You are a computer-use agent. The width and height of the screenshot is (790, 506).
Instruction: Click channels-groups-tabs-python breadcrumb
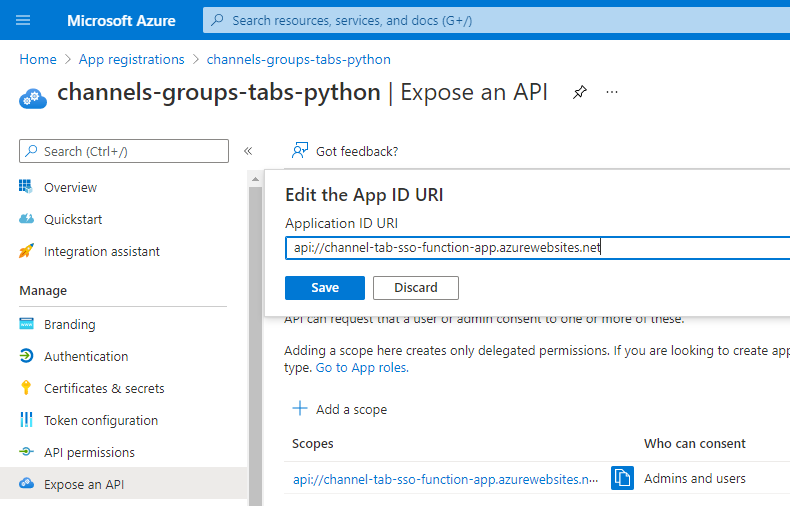point(299,59)
